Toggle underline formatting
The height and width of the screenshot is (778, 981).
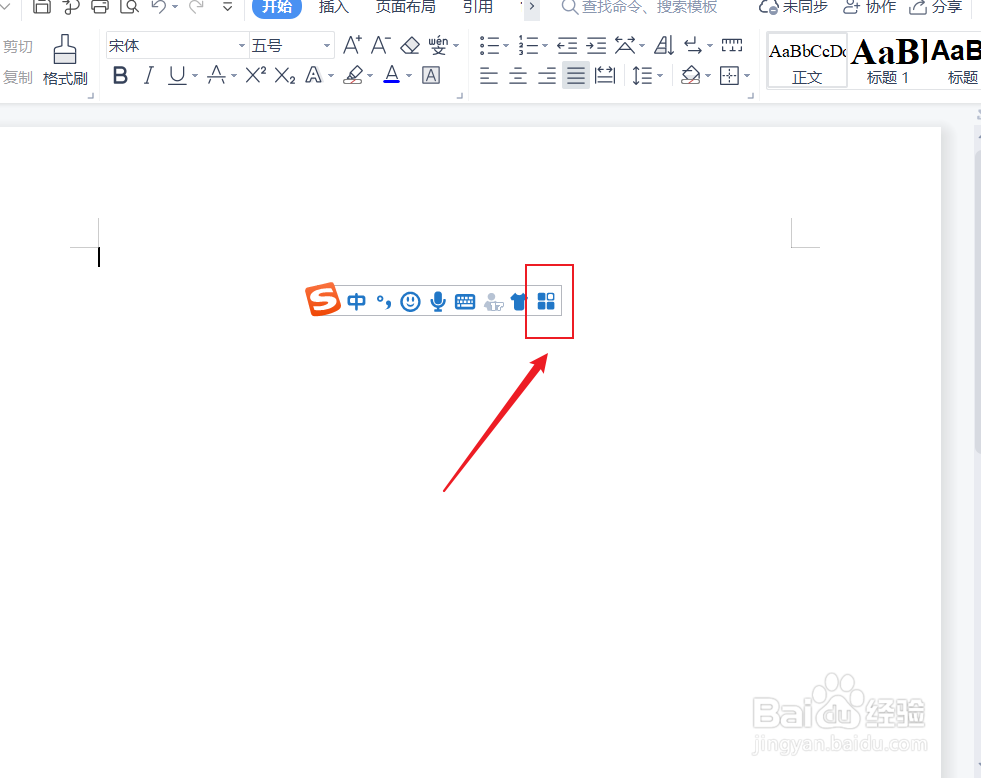coord(177,76)
